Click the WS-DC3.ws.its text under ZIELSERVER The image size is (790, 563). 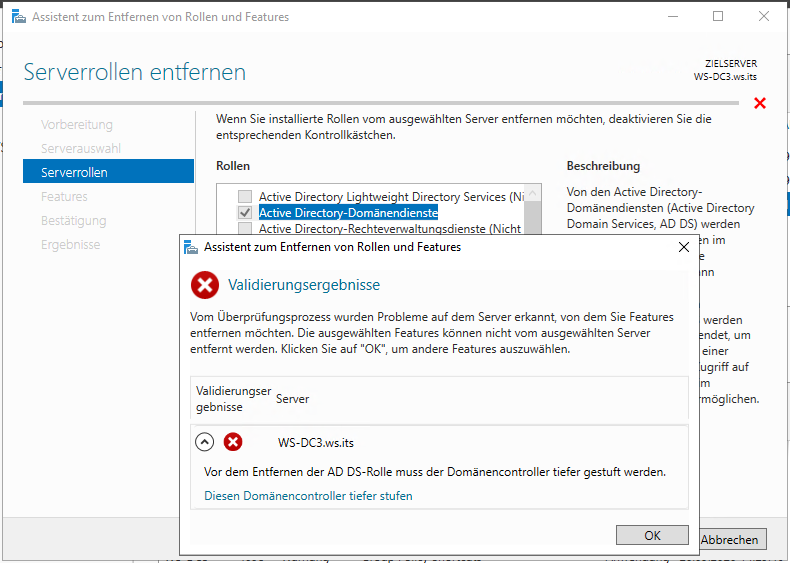tap(725, 77)
